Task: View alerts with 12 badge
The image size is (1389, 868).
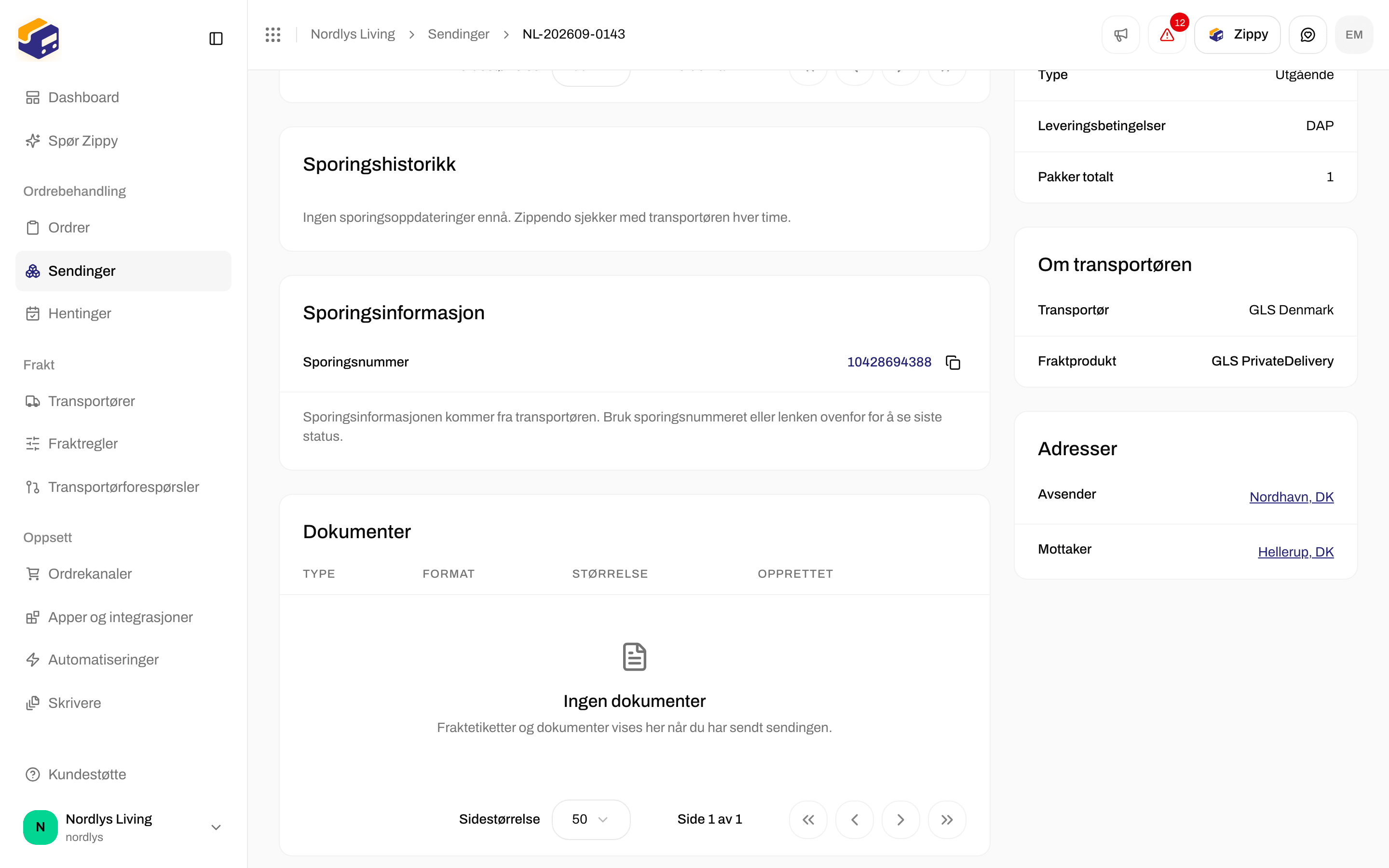Action: [x=1167, y=34]
